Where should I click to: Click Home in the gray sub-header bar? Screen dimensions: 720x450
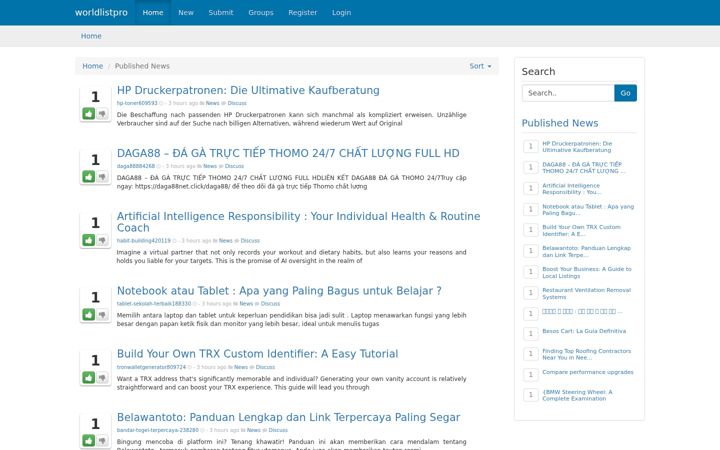tap(91, 36)
